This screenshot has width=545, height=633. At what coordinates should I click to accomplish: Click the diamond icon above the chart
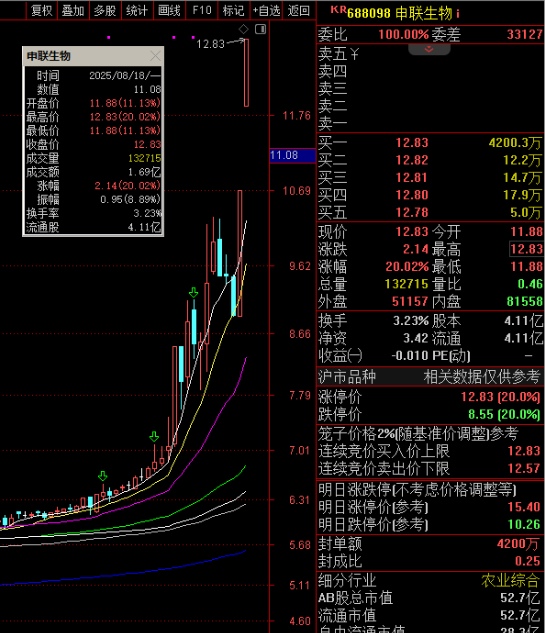click(x=243, y=29)
